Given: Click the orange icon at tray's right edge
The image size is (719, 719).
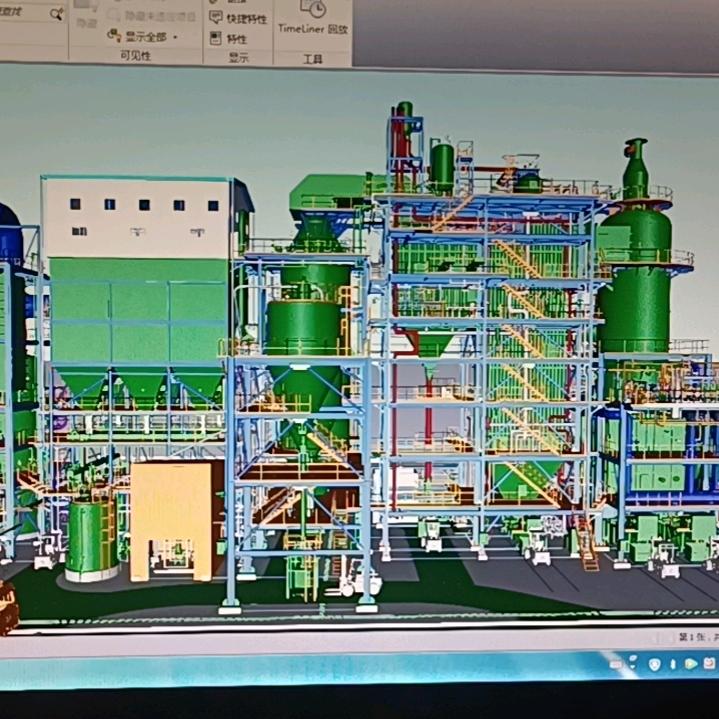Looking at the screenshot, I should [712, 663].
